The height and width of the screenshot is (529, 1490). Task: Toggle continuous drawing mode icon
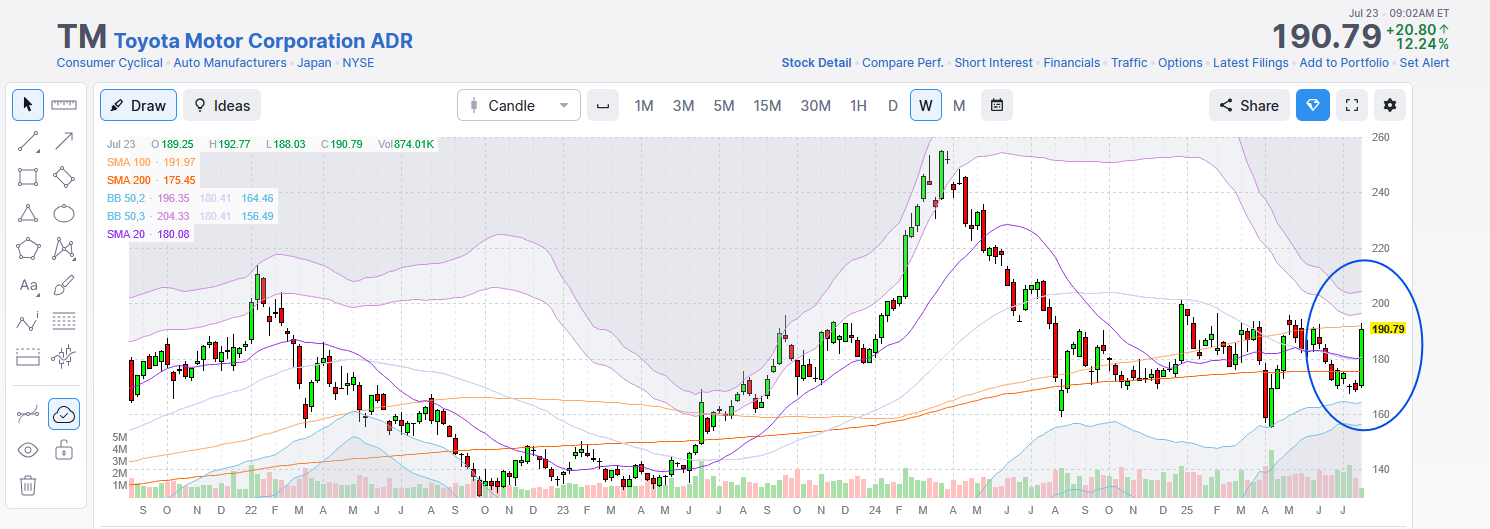tap(28, 414)
